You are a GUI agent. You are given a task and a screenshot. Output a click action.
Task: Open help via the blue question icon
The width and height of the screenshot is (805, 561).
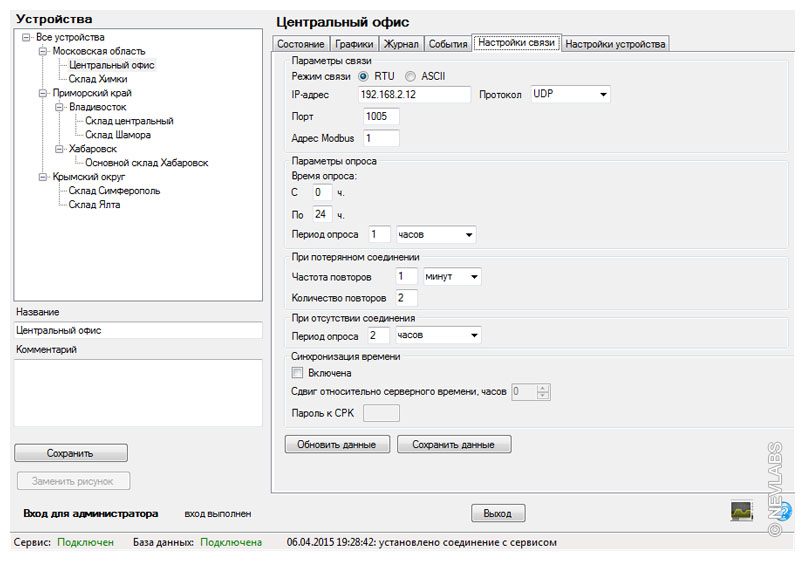point(785,511)
